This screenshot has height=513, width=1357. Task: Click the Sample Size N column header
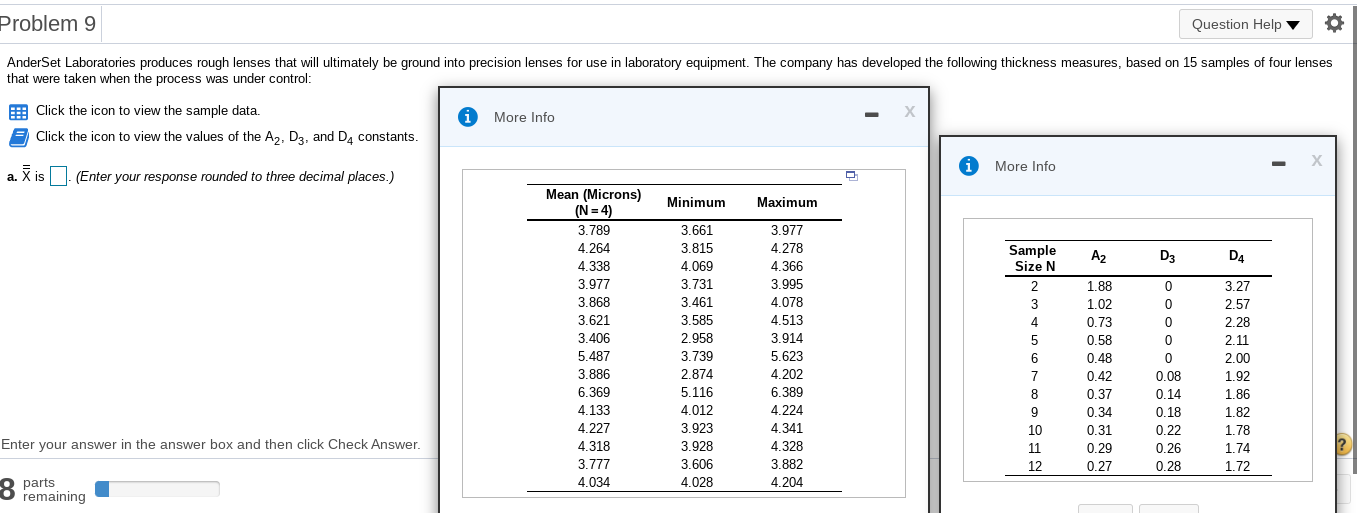tap(1034, 258)
